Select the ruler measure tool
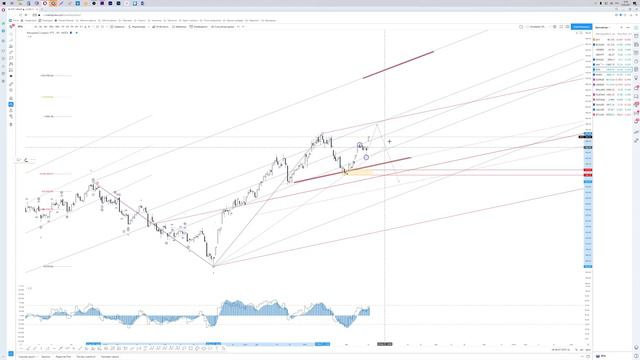This screenshot has width=640, height=360. 11,84
